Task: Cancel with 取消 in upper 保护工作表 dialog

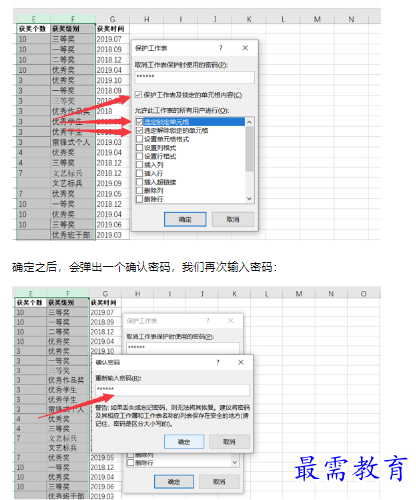Action: [x=233, y=219]
